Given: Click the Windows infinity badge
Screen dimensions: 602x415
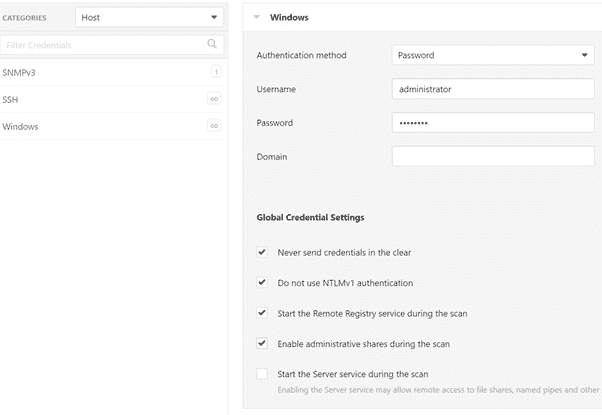Looking at the screenshot, I should [x=214, y=126].
